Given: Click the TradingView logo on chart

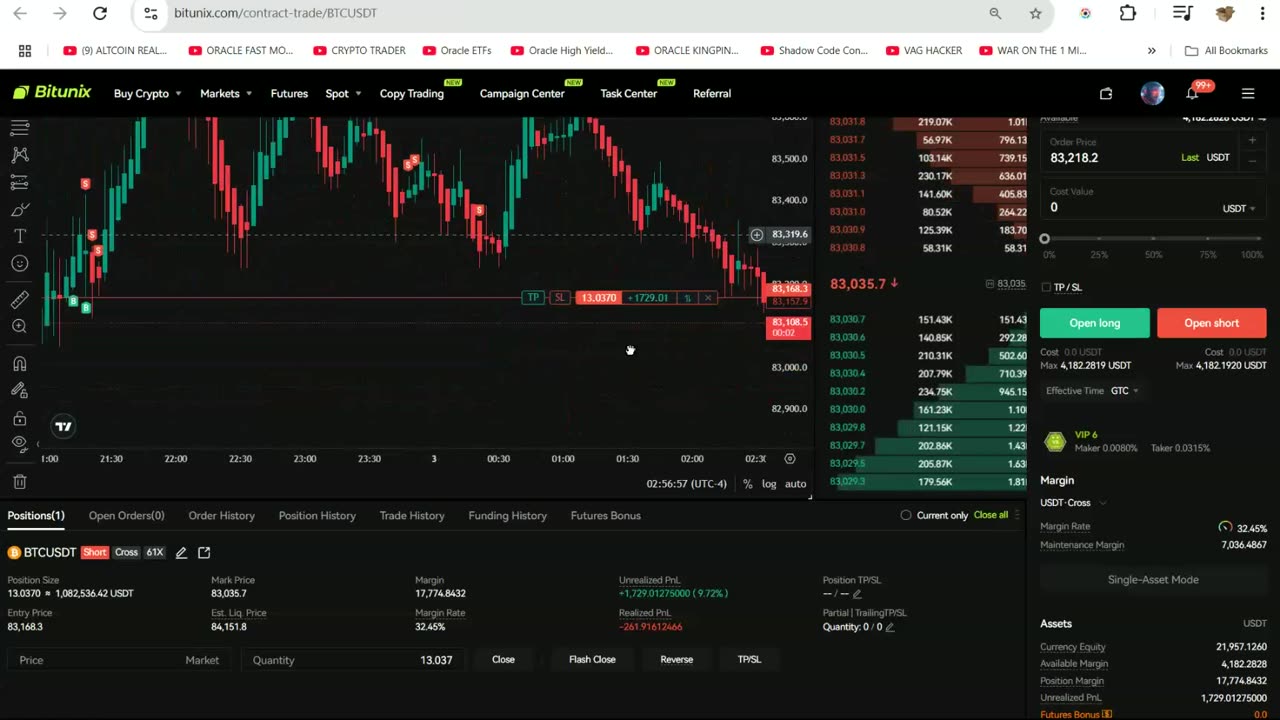Looking at the screenshot, I should [x=63, y=427].
